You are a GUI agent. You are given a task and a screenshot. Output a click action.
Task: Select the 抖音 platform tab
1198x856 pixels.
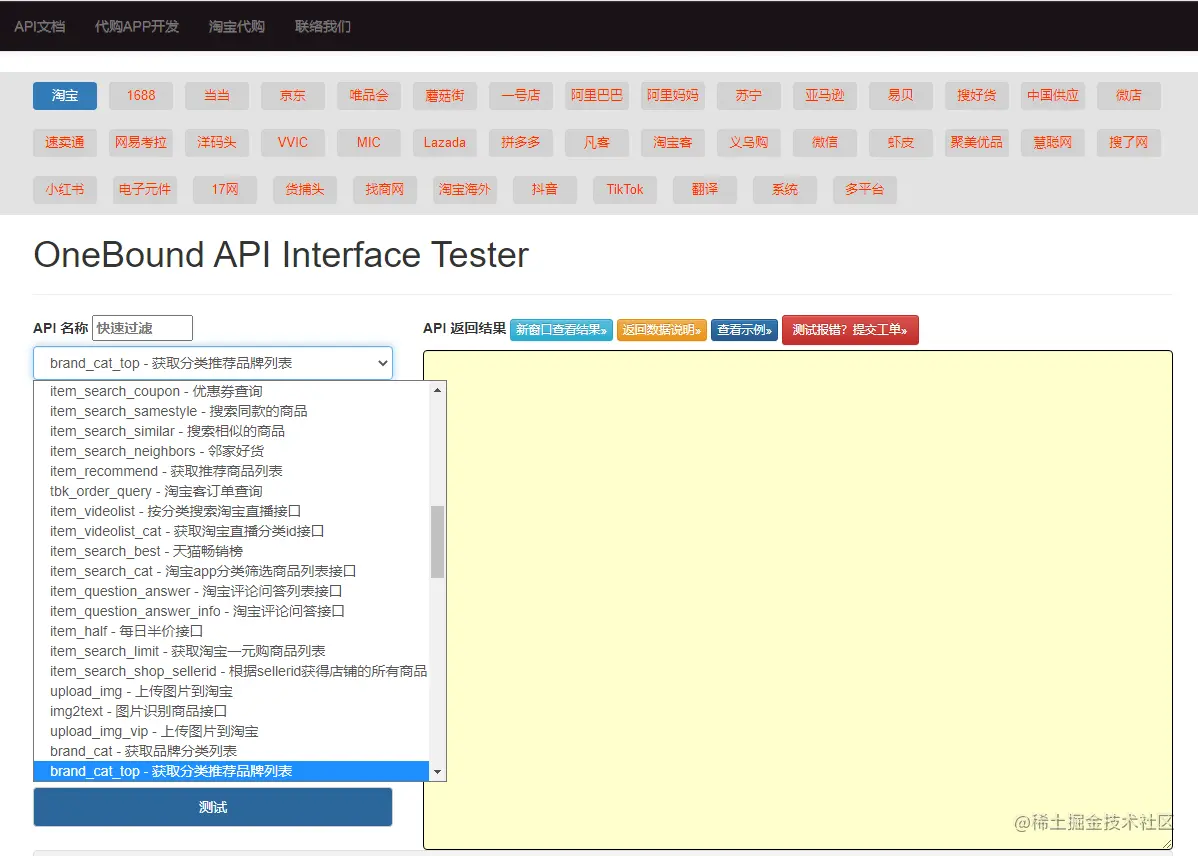545,190
